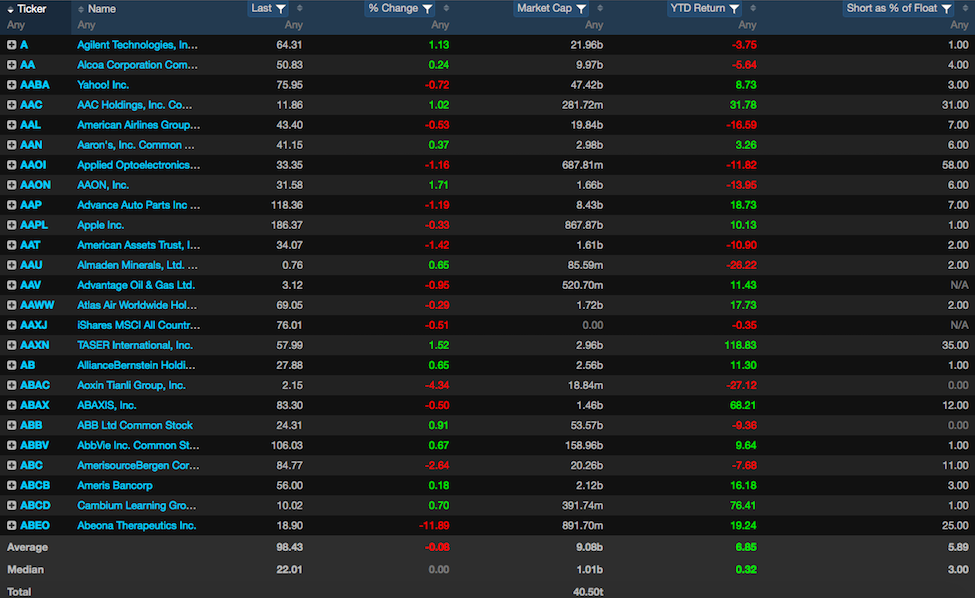The height and width of the screenshot is (598, 975).
Task: Sort by Ticker using its sort arrow
Action: point(11,9)
